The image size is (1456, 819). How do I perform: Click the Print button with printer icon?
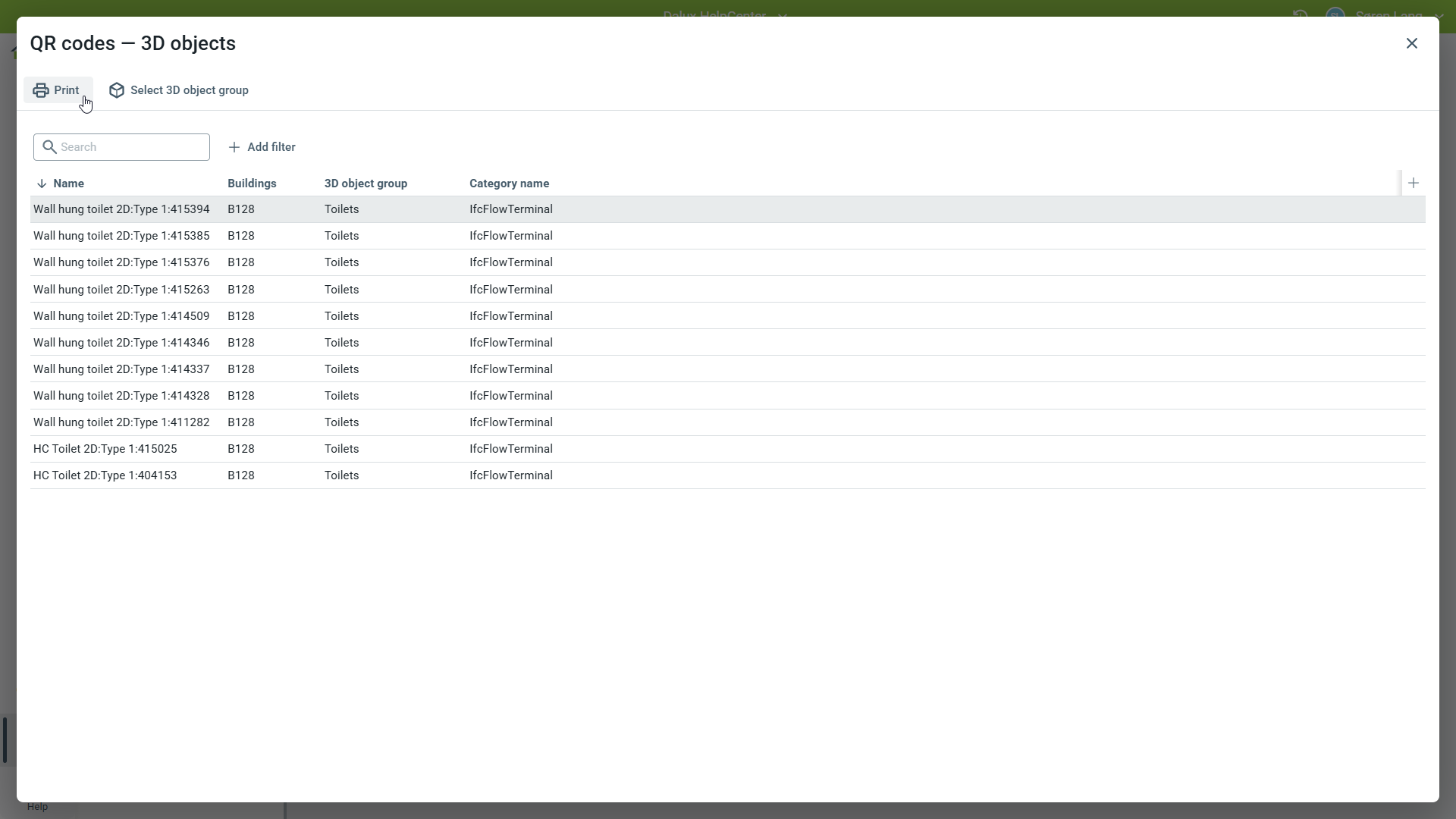(x=58, y=90)
